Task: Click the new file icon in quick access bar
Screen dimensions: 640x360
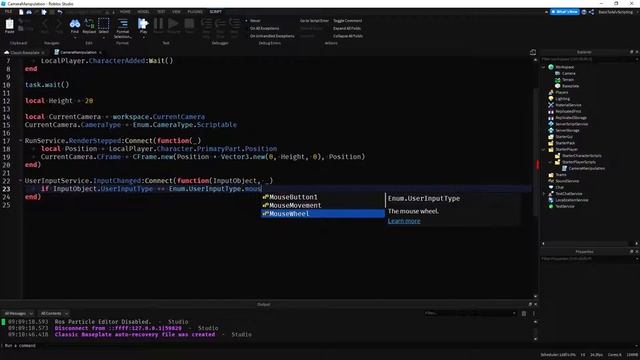Action: pos(21,12)
